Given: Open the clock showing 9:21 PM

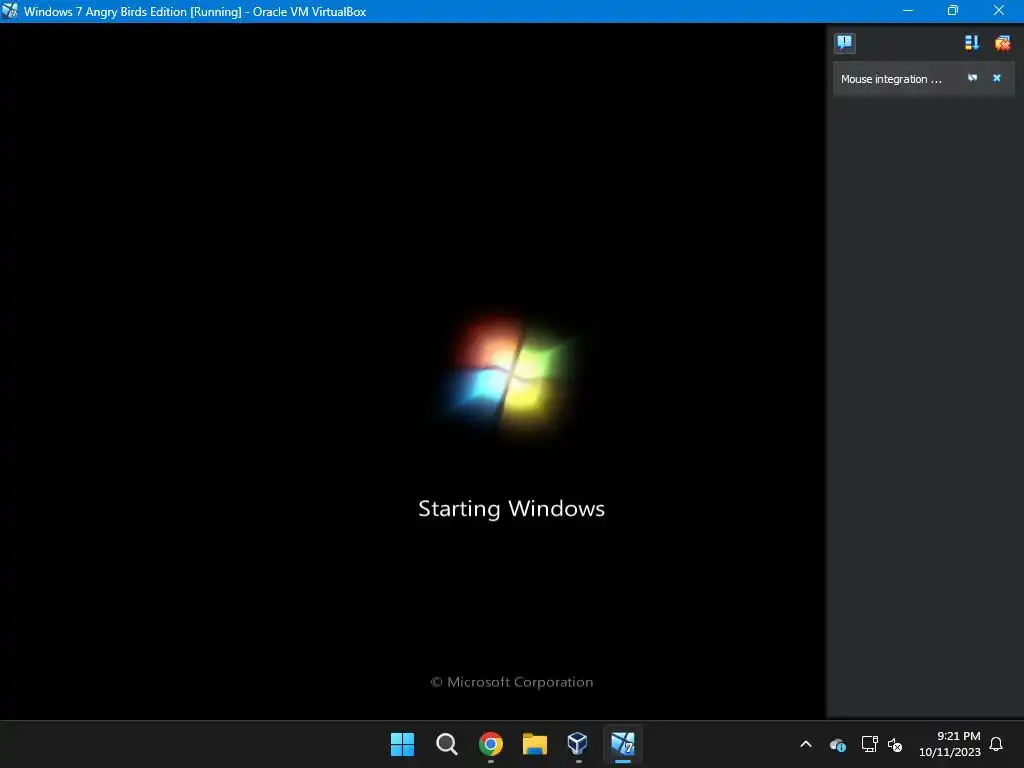Looking at the screenshot, I should [950, 744].
